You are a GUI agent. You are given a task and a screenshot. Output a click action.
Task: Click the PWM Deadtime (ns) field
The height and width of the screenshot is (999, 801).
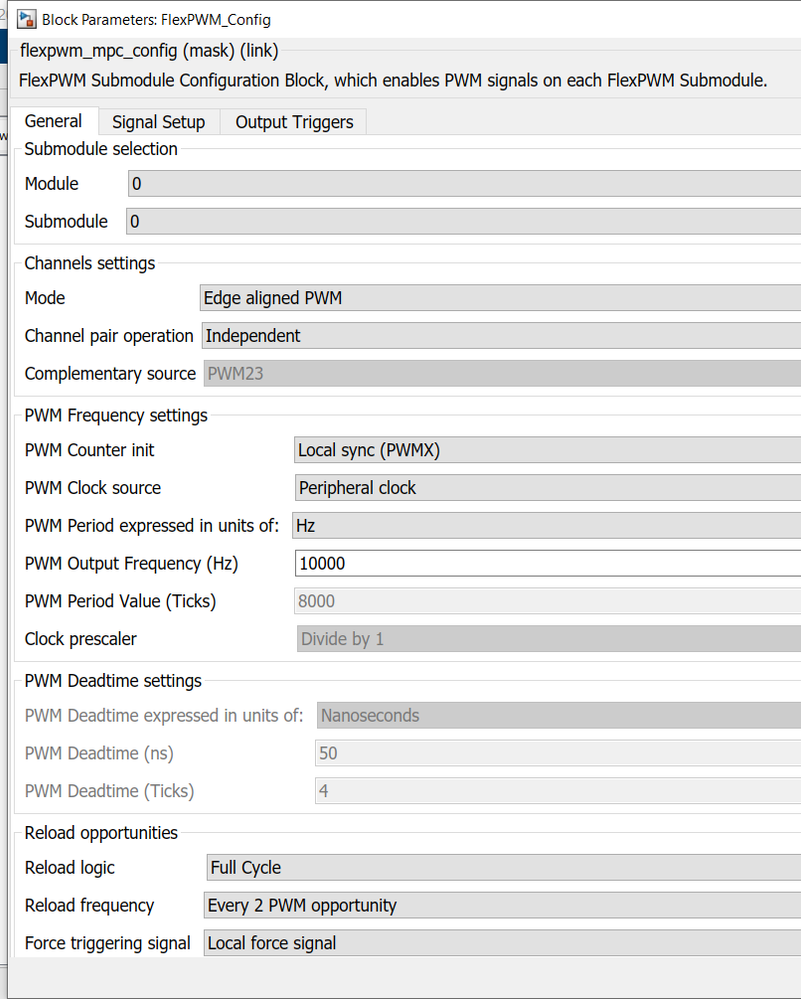tap(558, 753)
